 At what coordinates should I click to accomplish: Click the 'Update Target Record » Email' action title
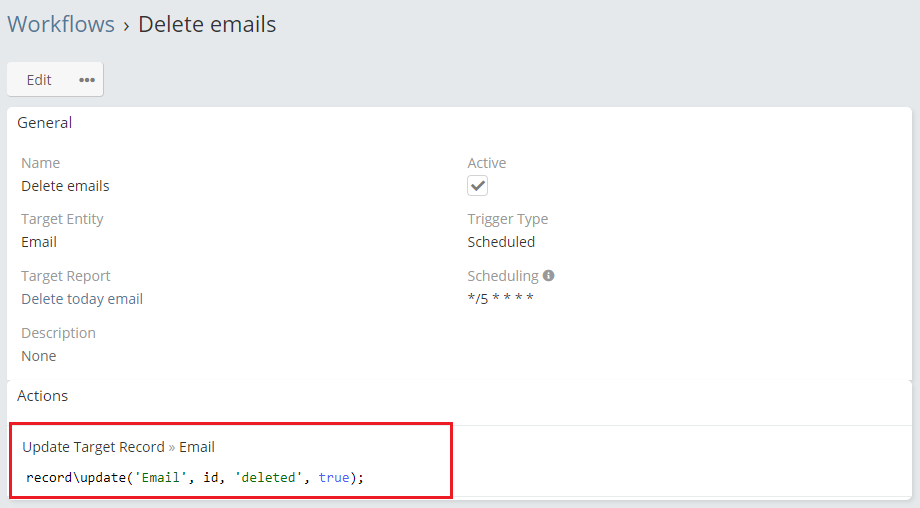[x=118, y=447]
